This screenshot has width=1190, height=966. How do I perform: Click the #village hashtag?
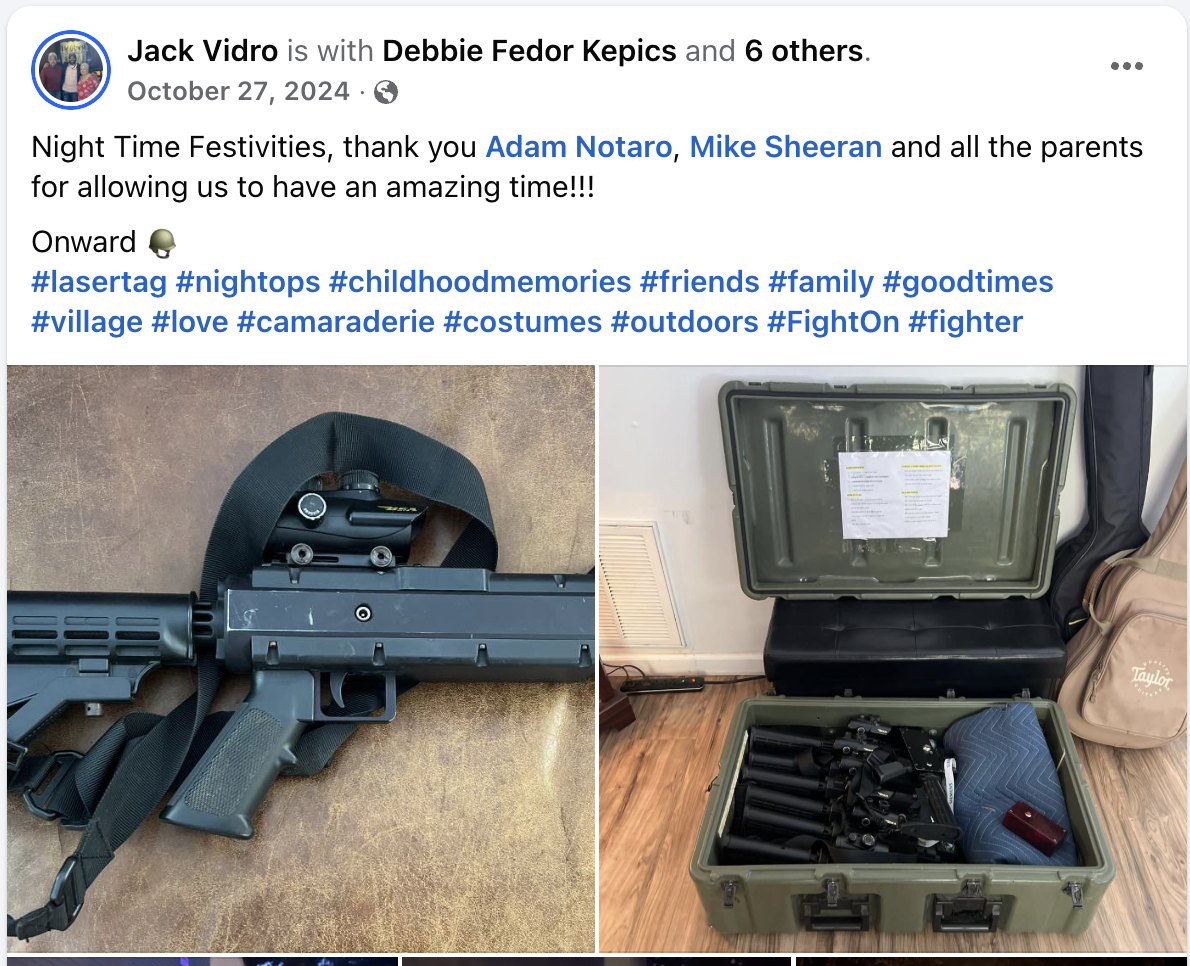click(87, 322)
